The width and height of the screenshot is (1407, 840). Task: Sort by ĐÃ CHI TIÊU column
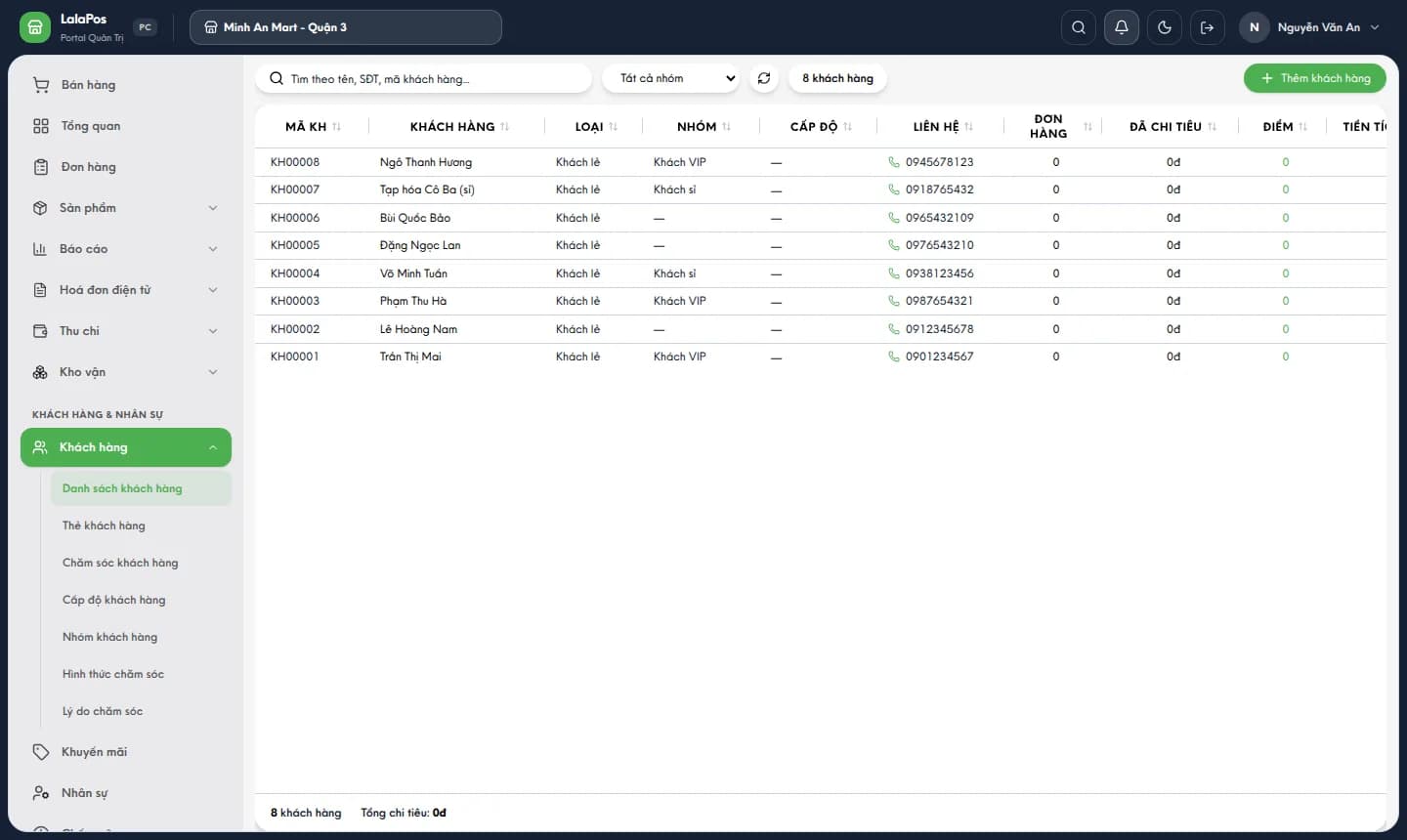[1212, 127]
